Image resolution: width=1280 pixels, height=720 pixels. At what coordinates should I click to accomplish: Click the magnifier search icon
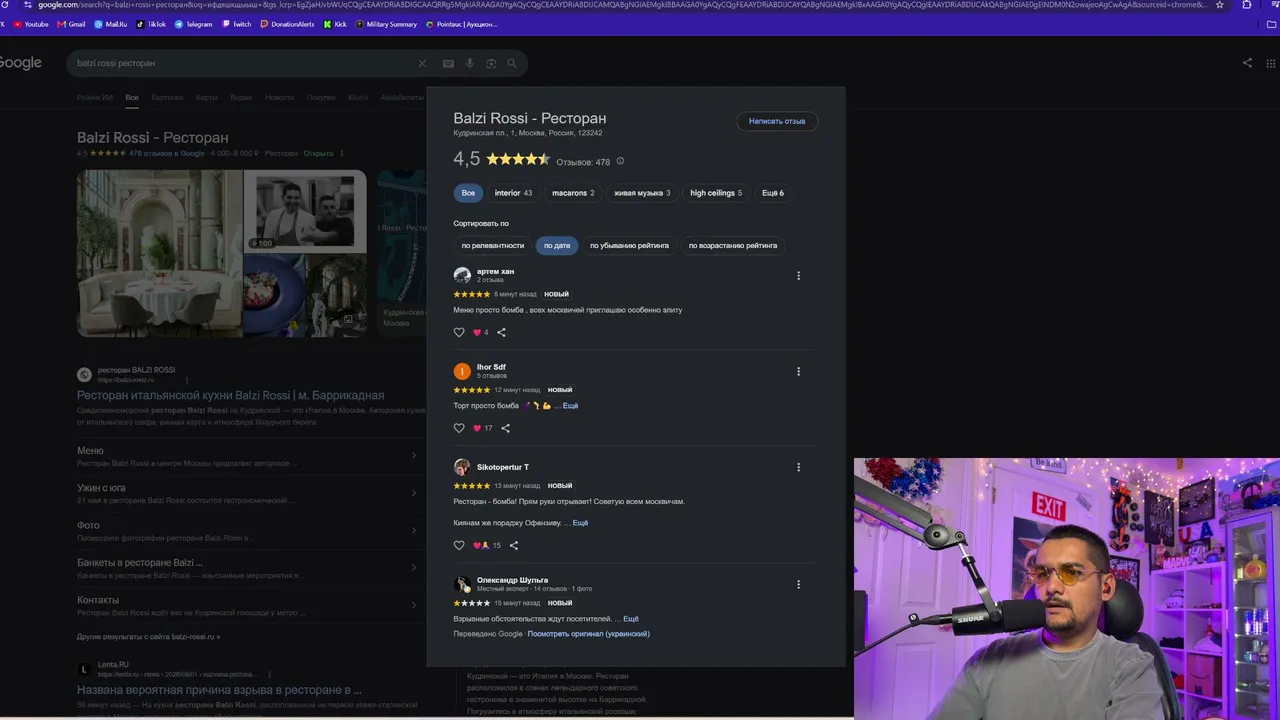[x=512, y=63]
